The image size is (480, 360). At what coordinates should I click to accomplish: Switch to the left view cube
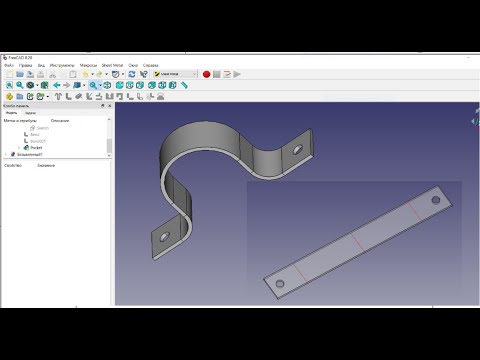173,85
